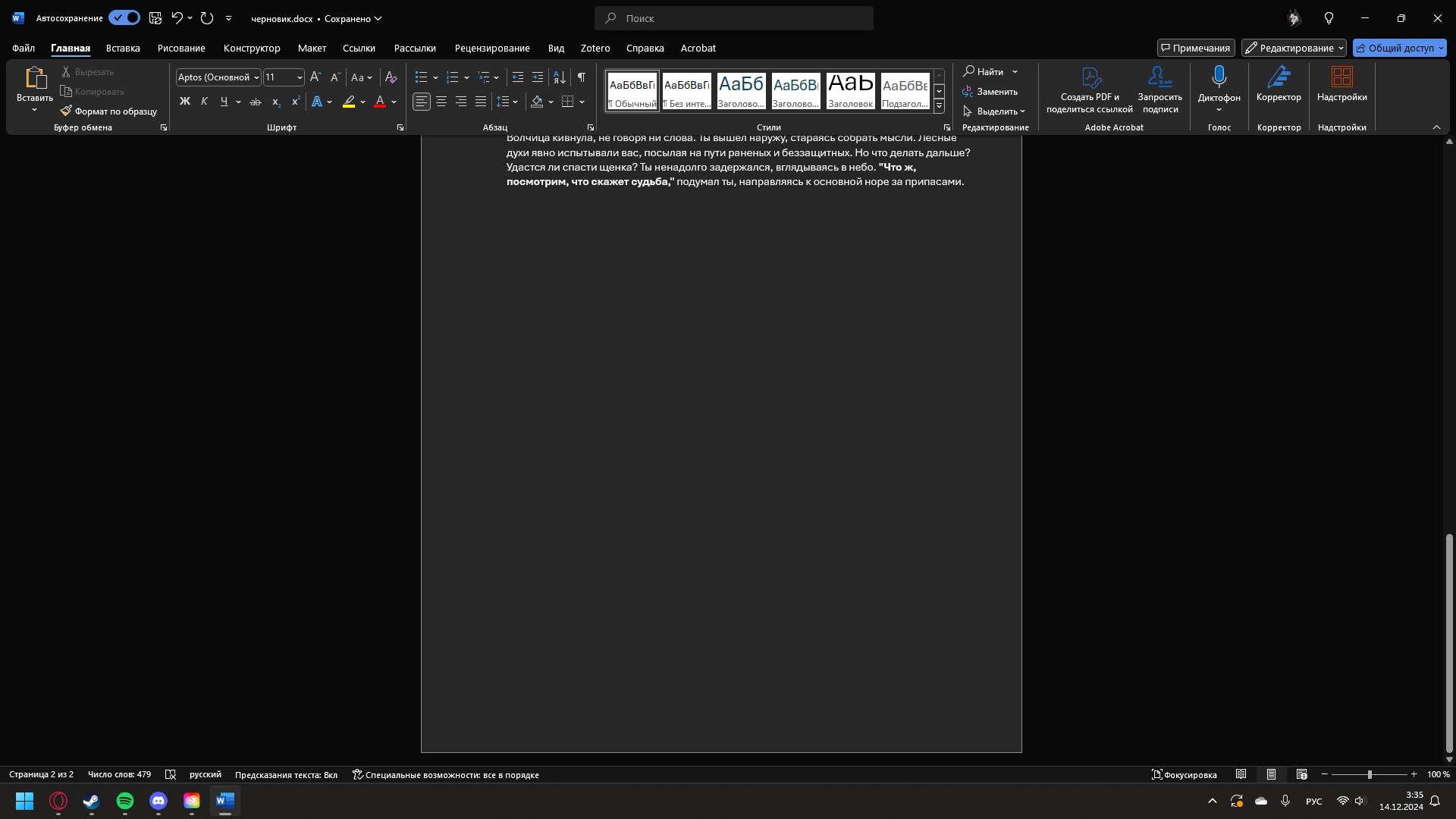Open the font name dropdown (Aptos)

pos(257,77)
